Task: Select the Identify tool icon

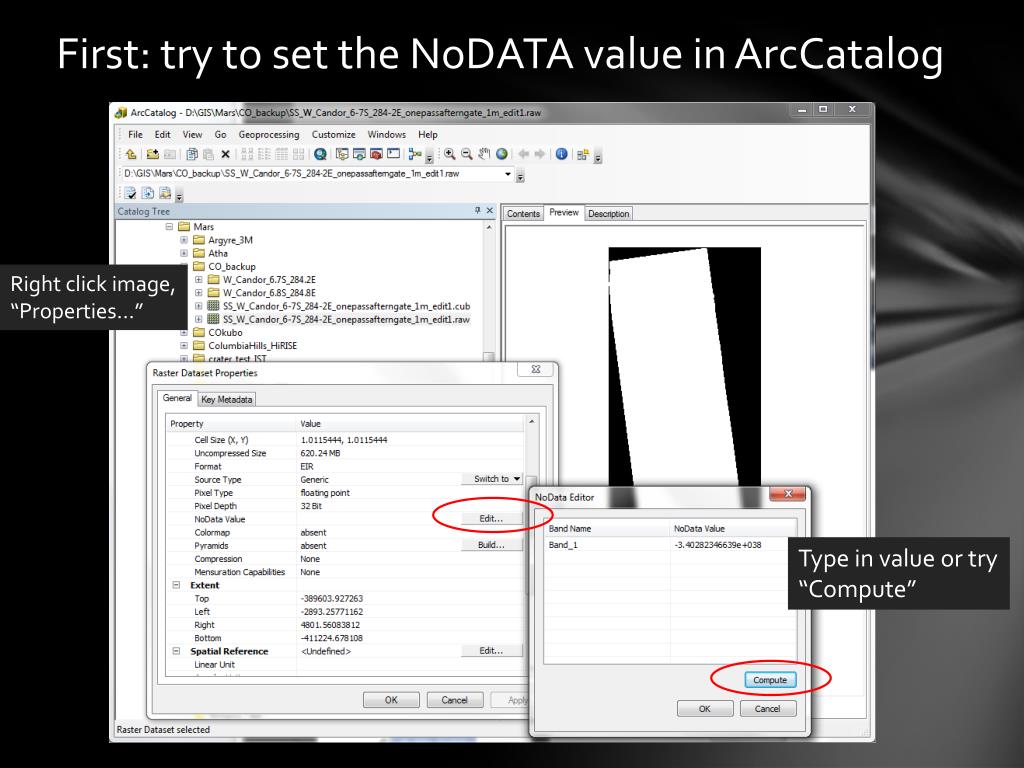Action: coord(562,154)
